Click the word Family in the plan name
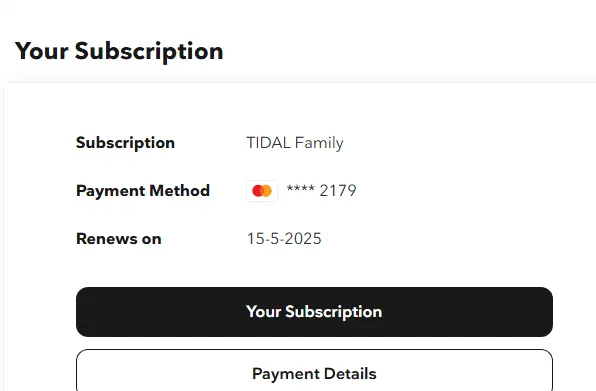Image resolution: width=596 pixels, height=391 pixels. [x=319, y=144]
